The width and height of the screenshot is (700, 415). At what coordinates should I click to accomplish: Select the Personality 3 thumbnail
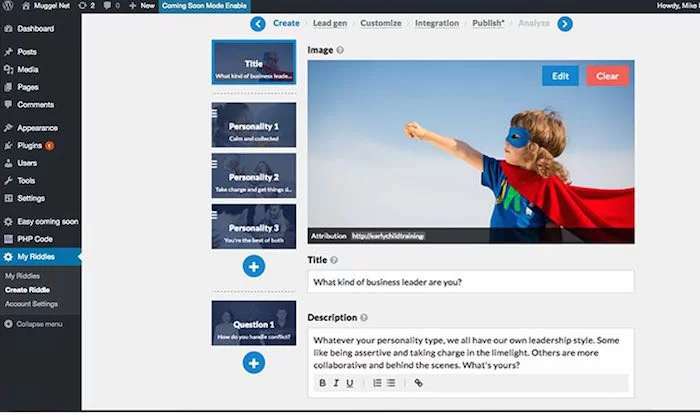pos(254,227)
